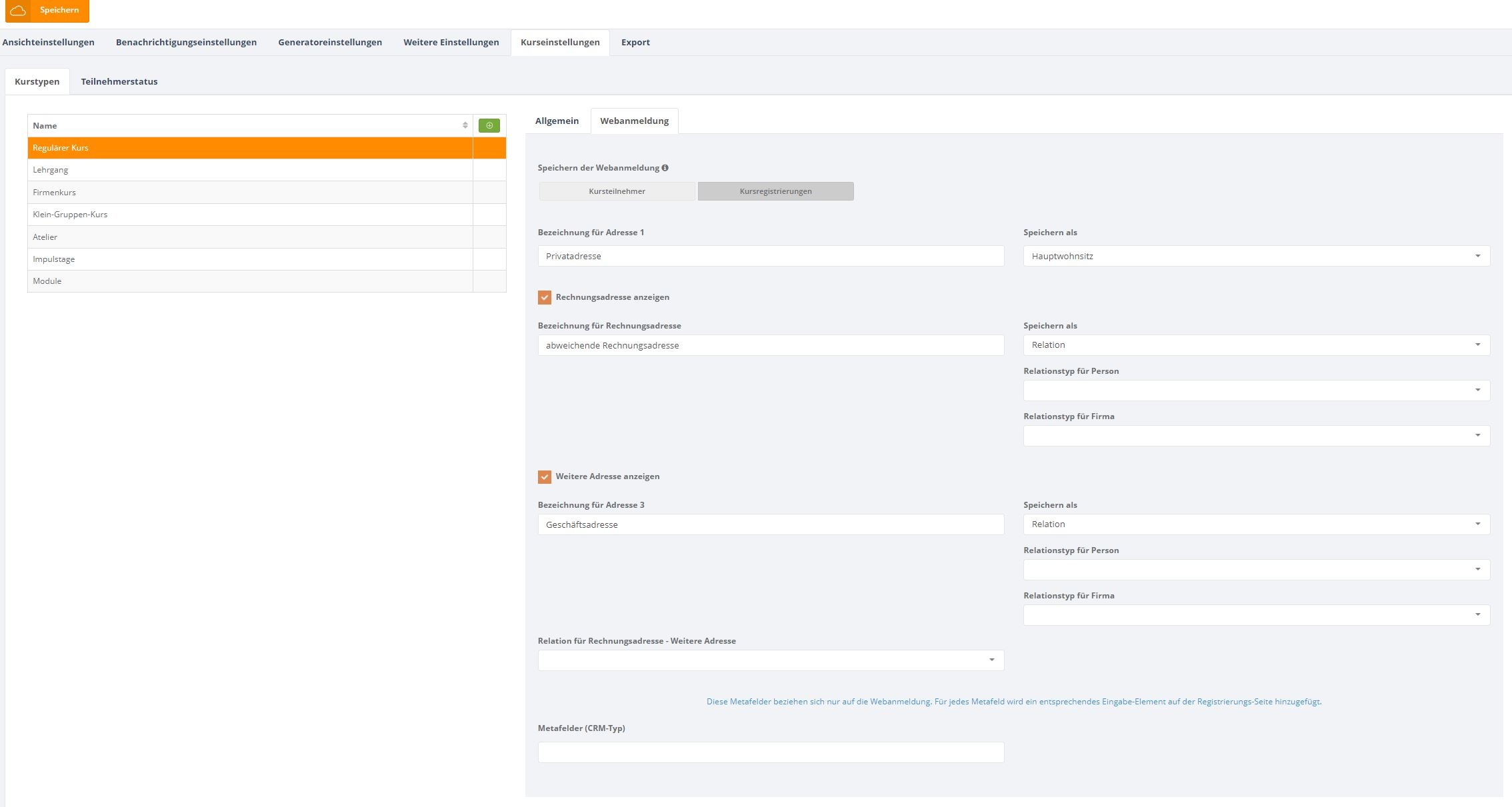The width and height of the screenshot is (1512, 807).
Task: Click the info icon beside Speichern der Webanmeldung
Action: 665,168
